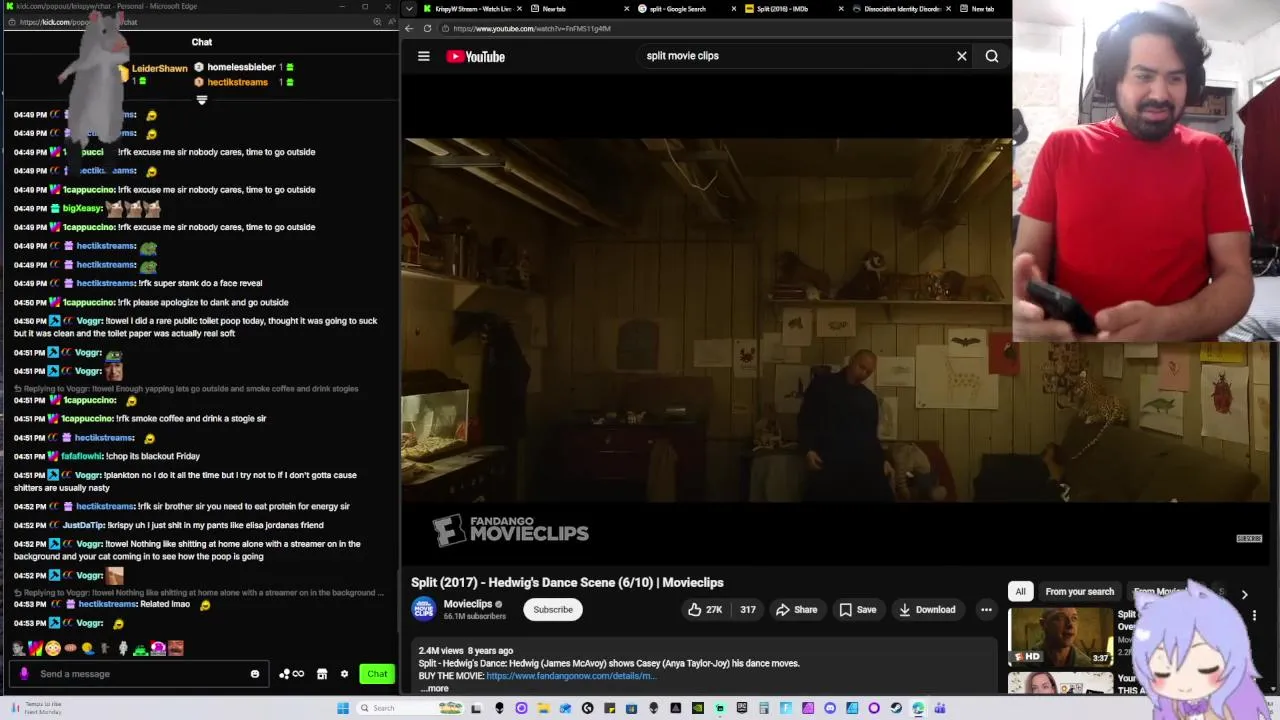Open the browser tab list dropdown
The height and width of the screenshot is (720, 1280).
click(x=409, y=8)
